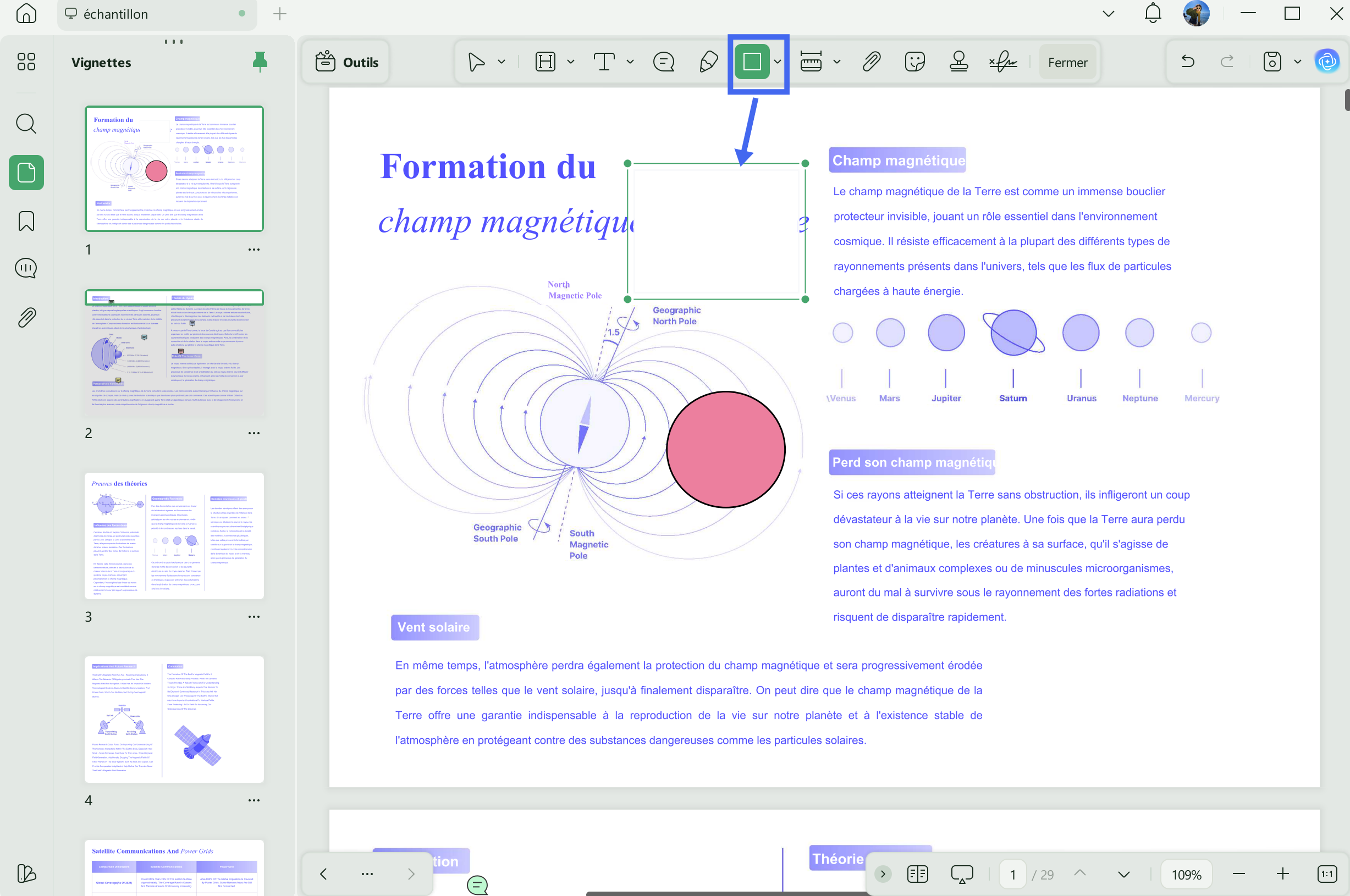The width and height of the screenshot is (1350, 896).
Task: Open the comment bubble on page 2
Action: (477, 884)
